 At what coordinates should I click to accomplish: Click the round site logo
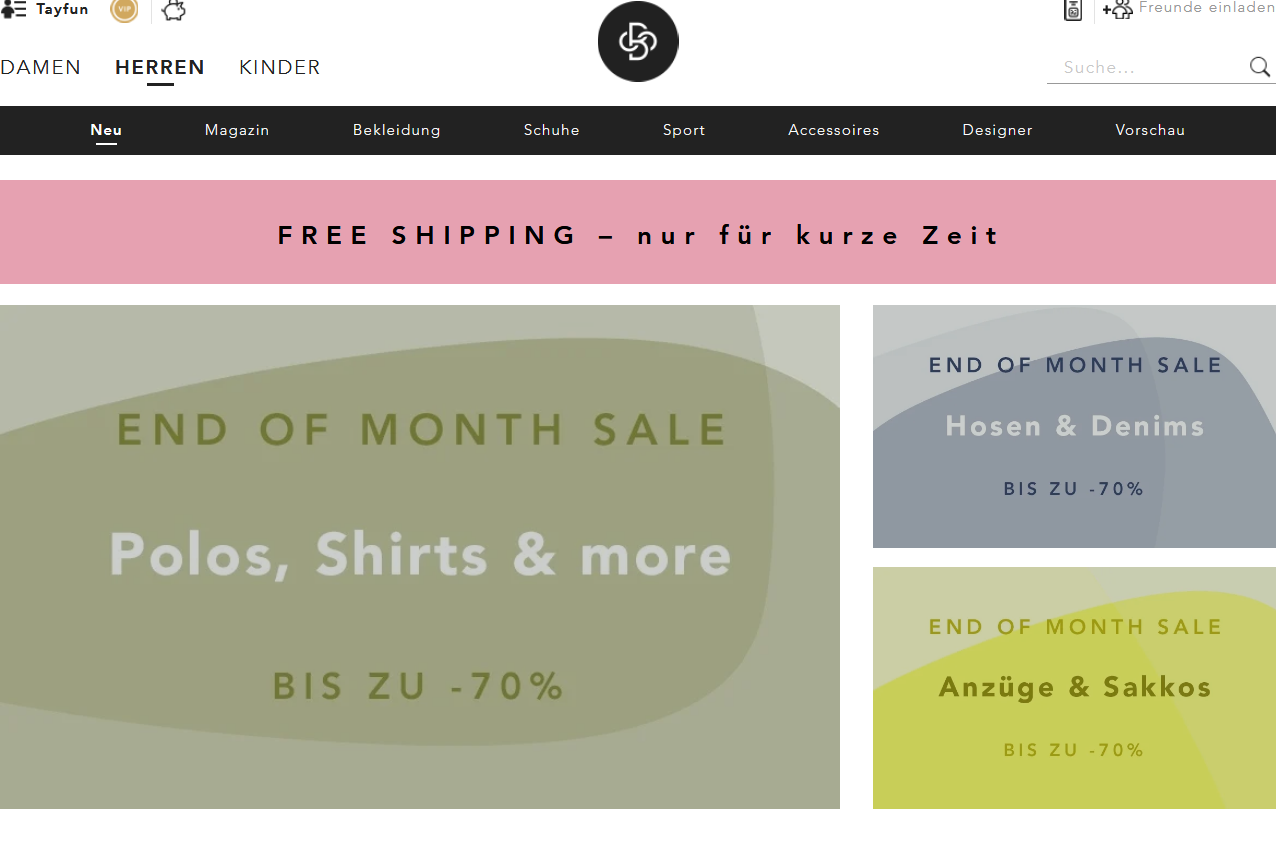[x=638, y=42]
